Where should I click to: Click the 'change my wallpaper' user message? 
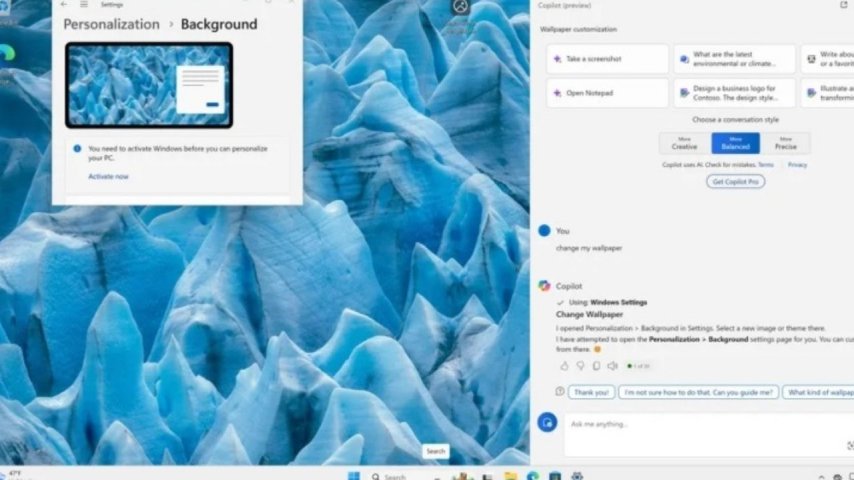click(589, 248)
